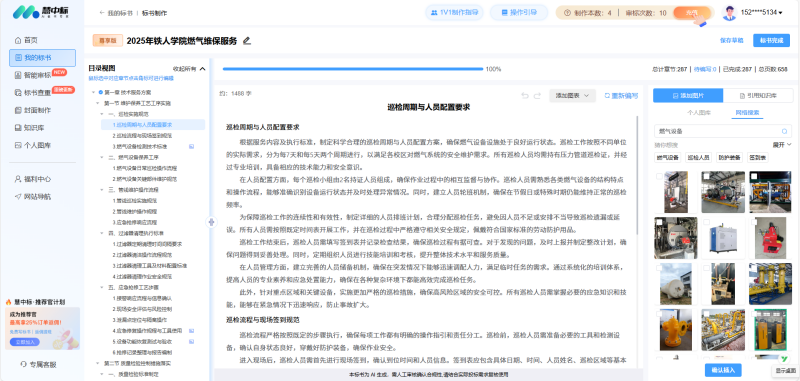The width and height of the screenshot is (800, 381).
Task: Open the user avatar icon
Action: [730, 13]
